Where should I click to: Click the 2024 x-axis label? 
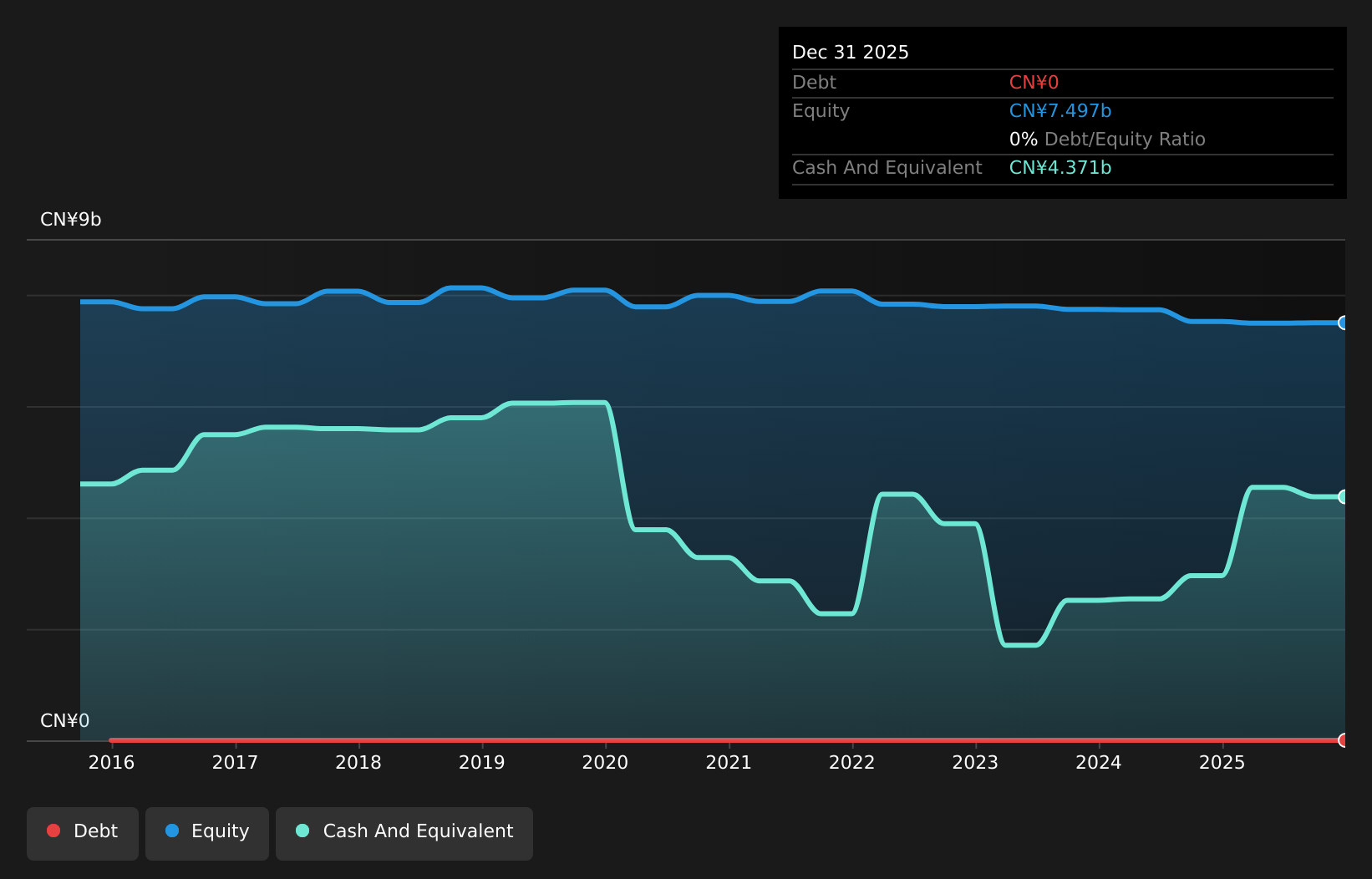pos(1099,762)
